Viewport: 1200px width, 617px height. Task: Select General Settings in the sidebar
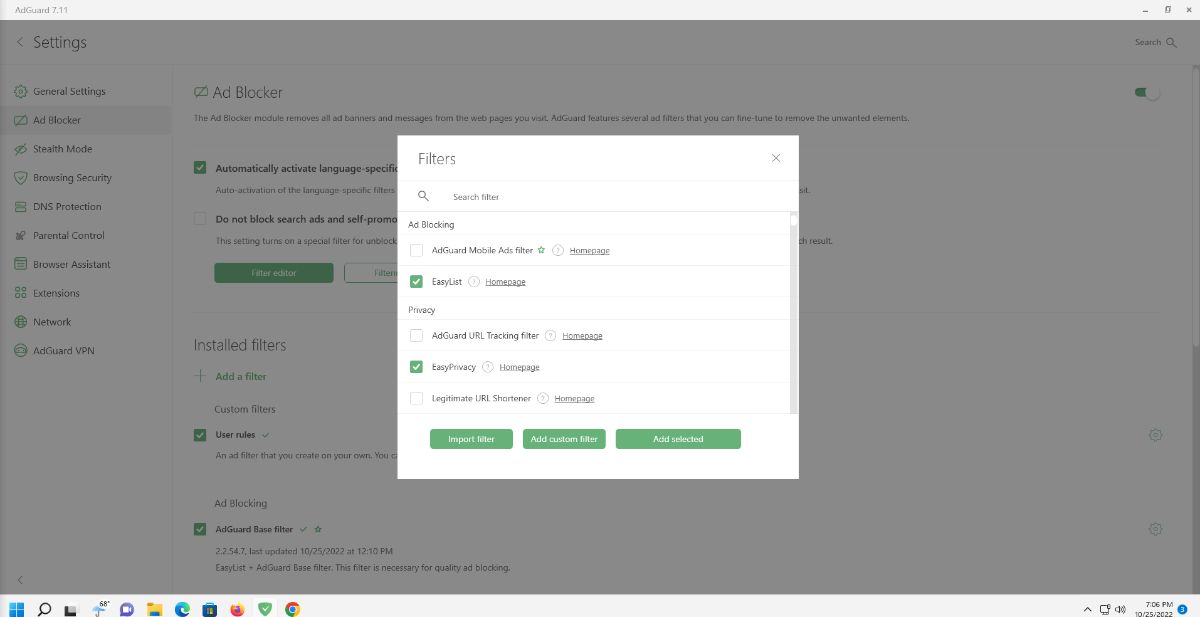70,90
